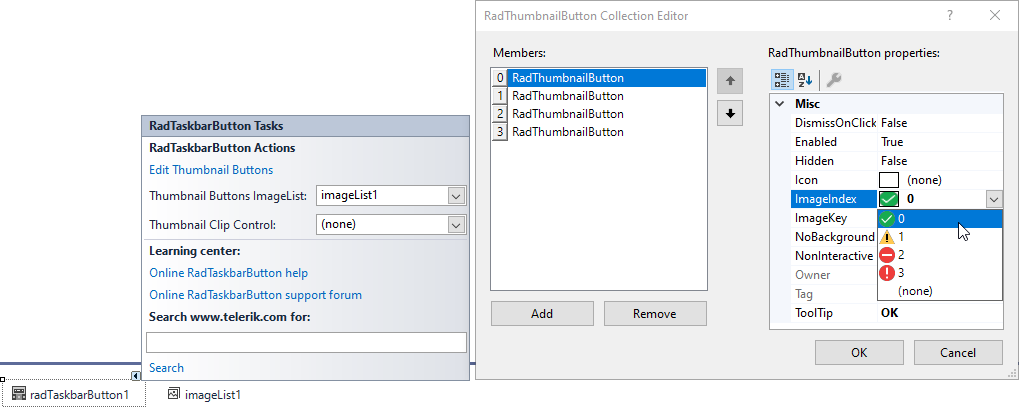Select the ImageKey property row
Viewport: 1019px width, 408px height.
coord(834,218)
